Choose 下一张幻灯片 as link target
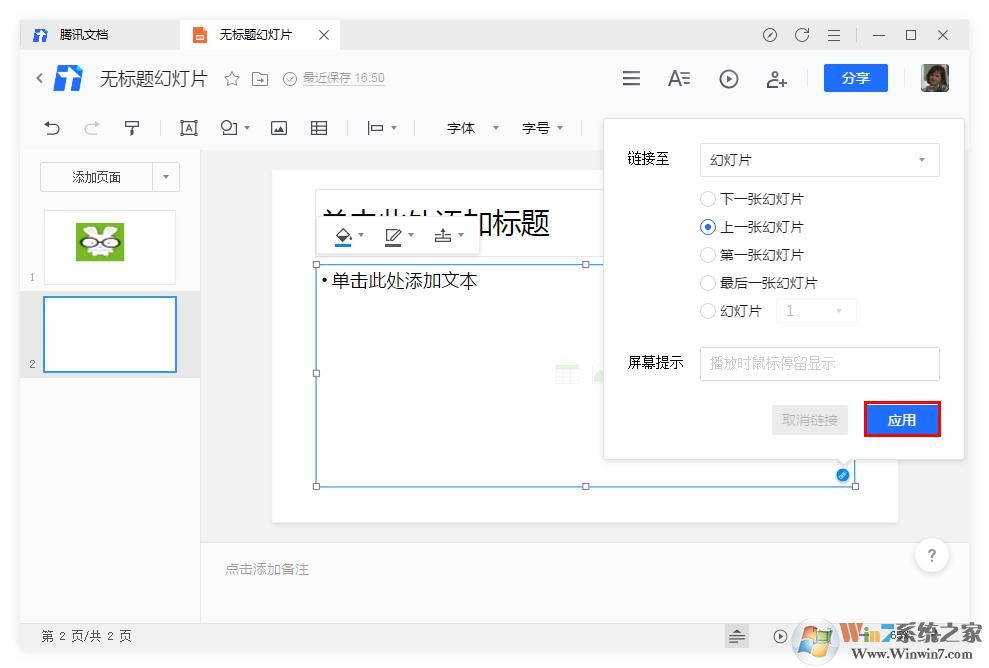Image resolution: width=989 pixels, height=668 pixels. pos(708,199)
